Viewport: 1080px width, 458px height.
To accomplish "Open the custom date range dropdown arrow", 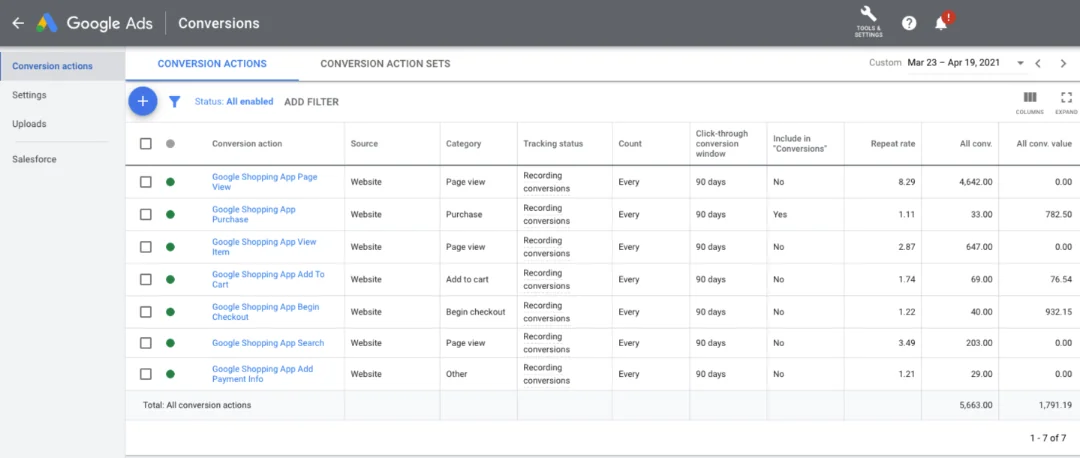I will tap(1020, 63).
